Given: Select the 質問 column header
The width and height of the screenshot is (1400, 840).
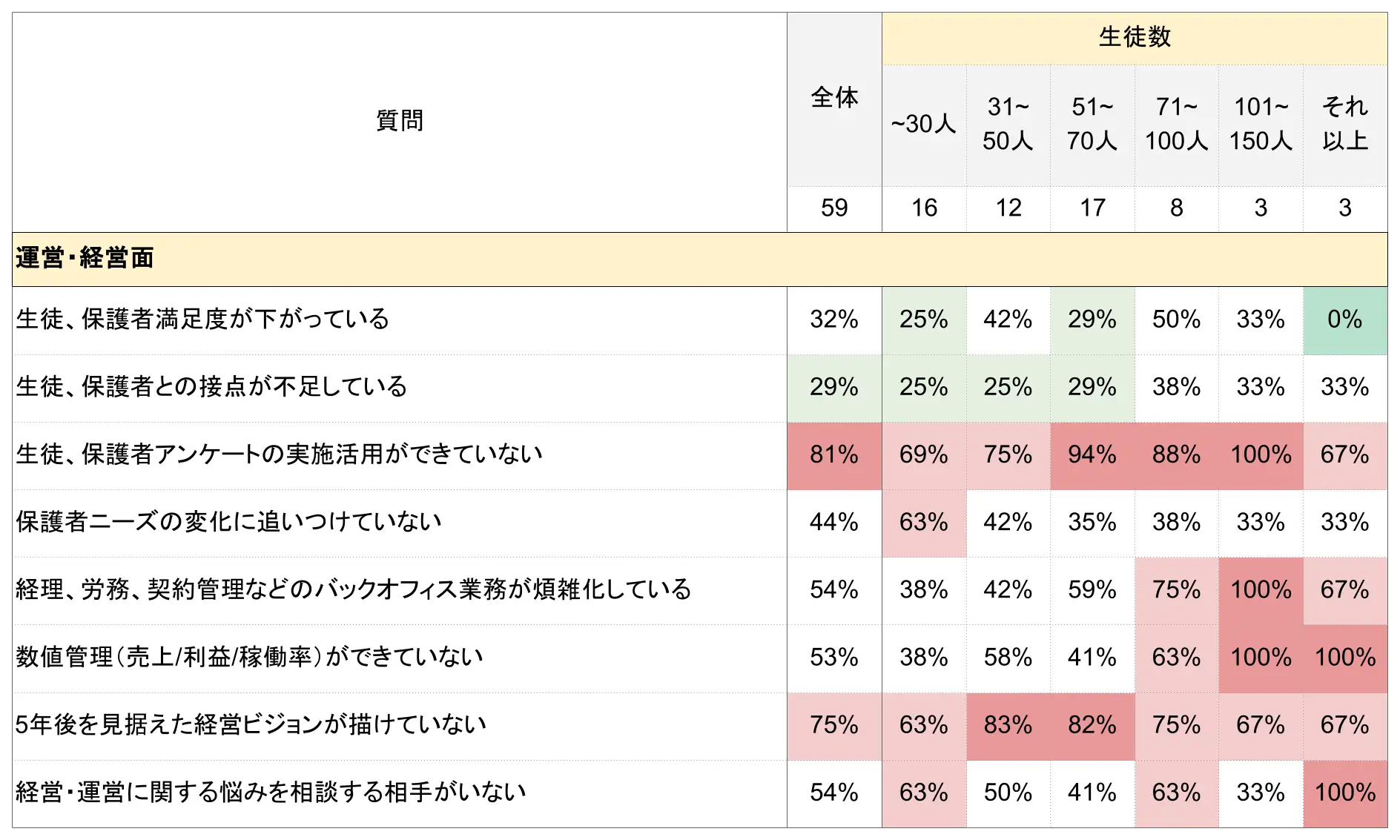Looking at the screenshot, I should (x=400, y=121).
